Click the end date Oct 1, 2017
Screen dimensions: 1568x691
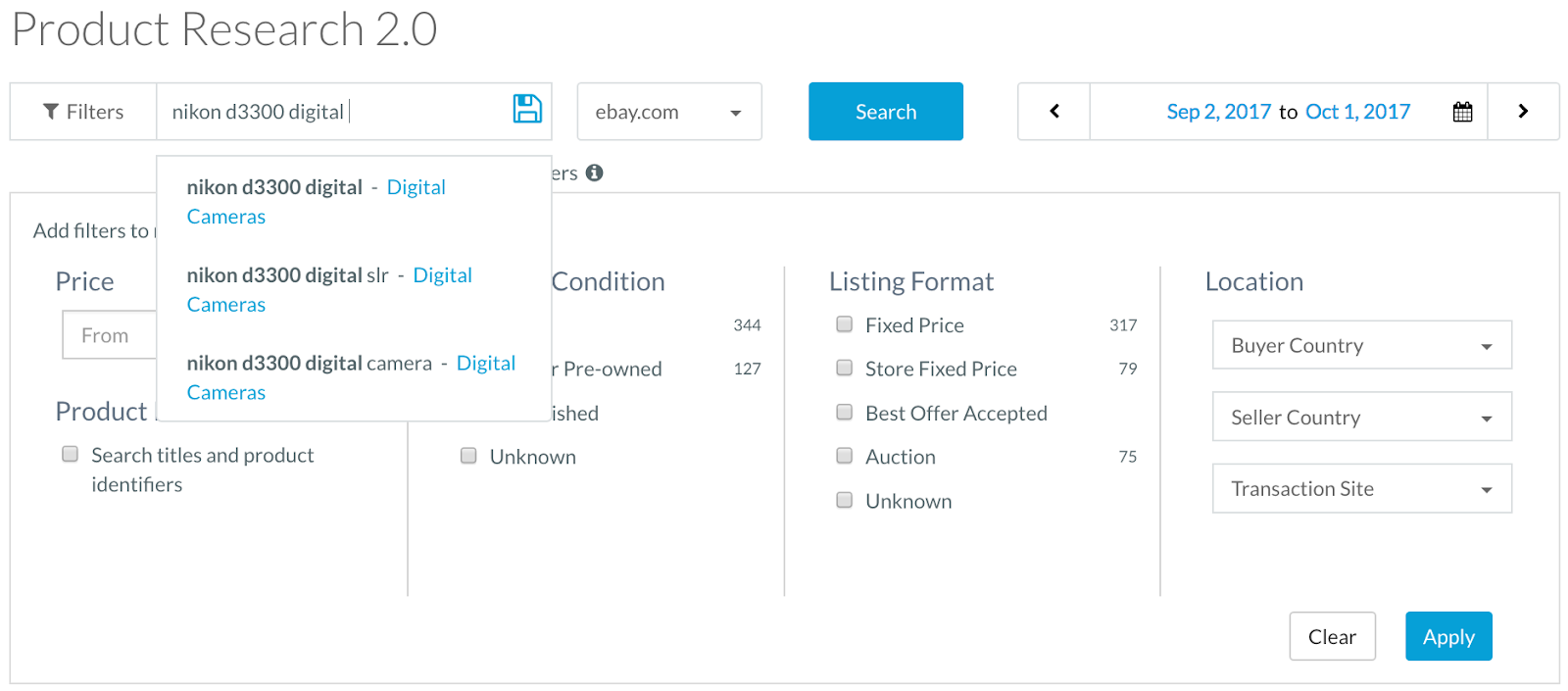1357,112
